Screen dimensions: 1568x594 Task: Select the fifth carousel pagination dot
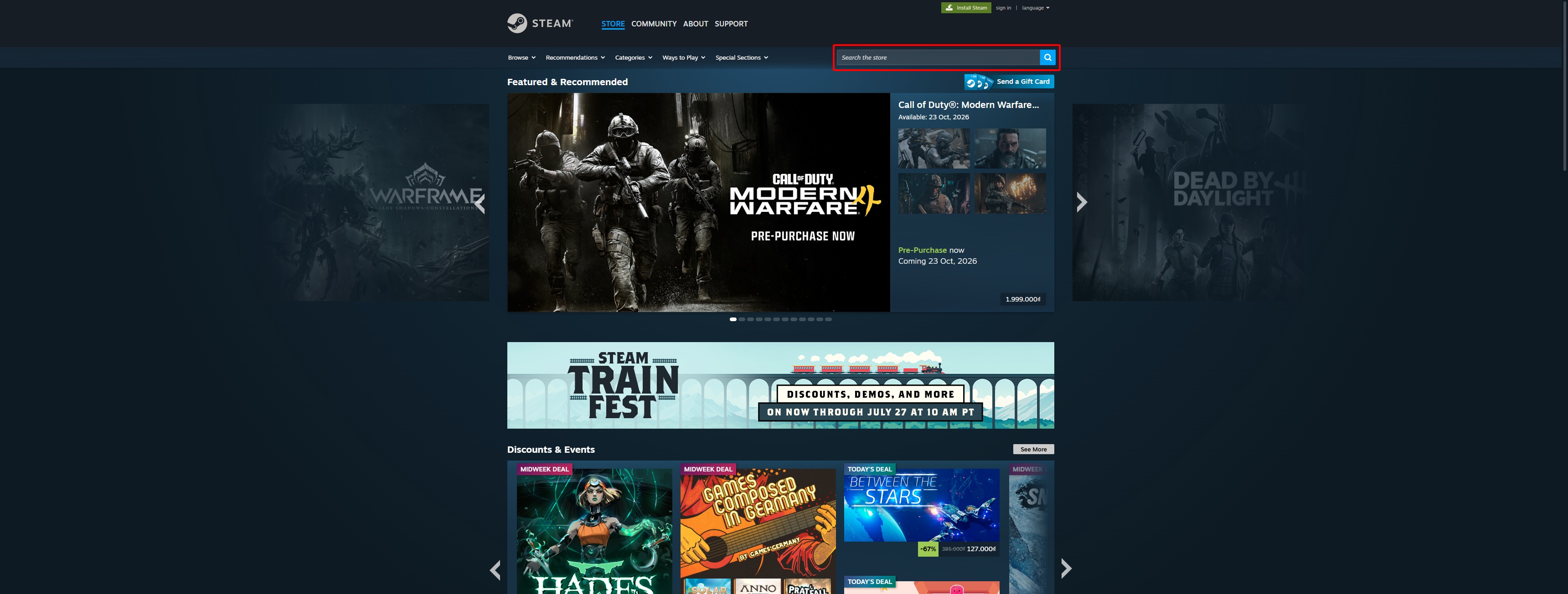point(768,319)
